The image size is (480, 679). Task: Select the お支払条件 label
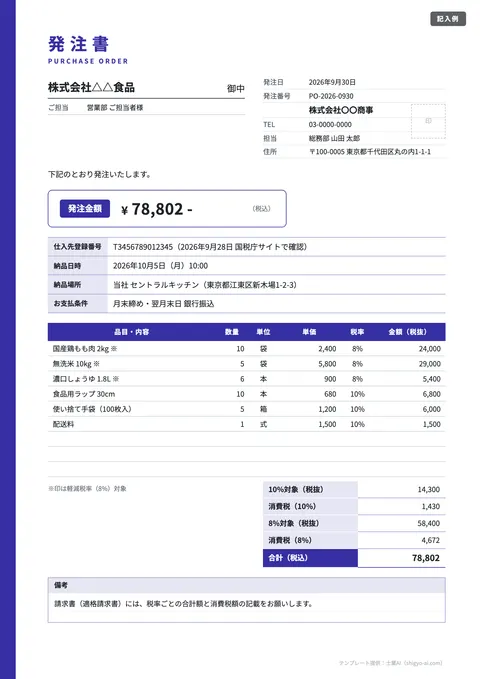pyautogui.click(x=71, y=303)
